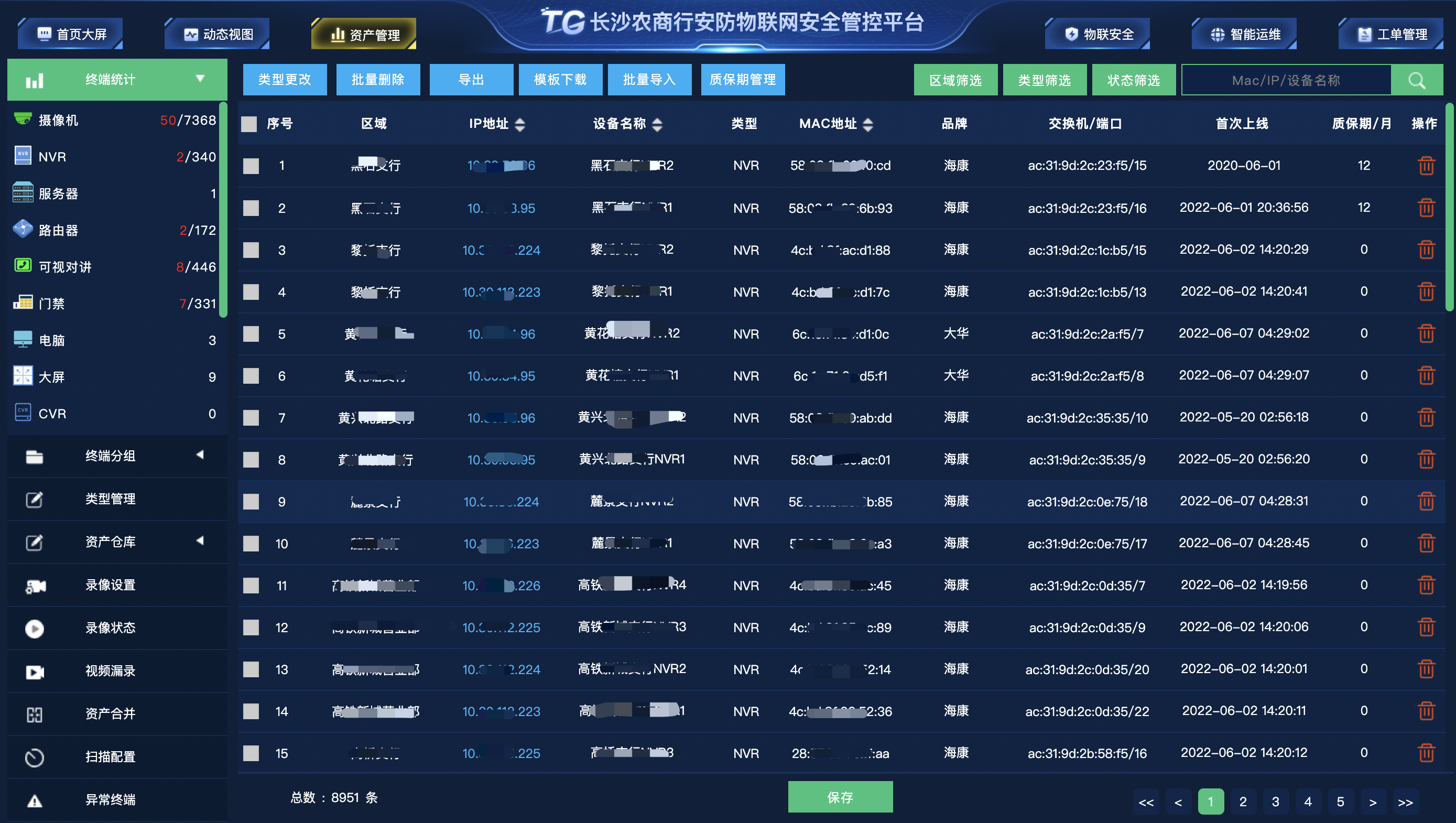Delete row 9 using trash icon
The width and height of the screenshot is (1456, 823).
coord(1426,501)
